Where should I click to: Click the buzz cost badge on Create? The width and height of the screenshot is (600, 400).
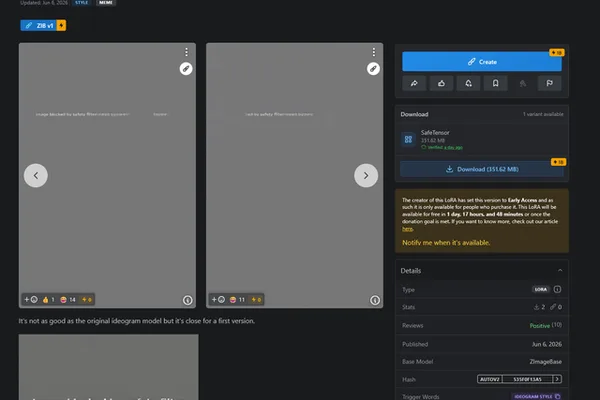click(x=557, y=52)
